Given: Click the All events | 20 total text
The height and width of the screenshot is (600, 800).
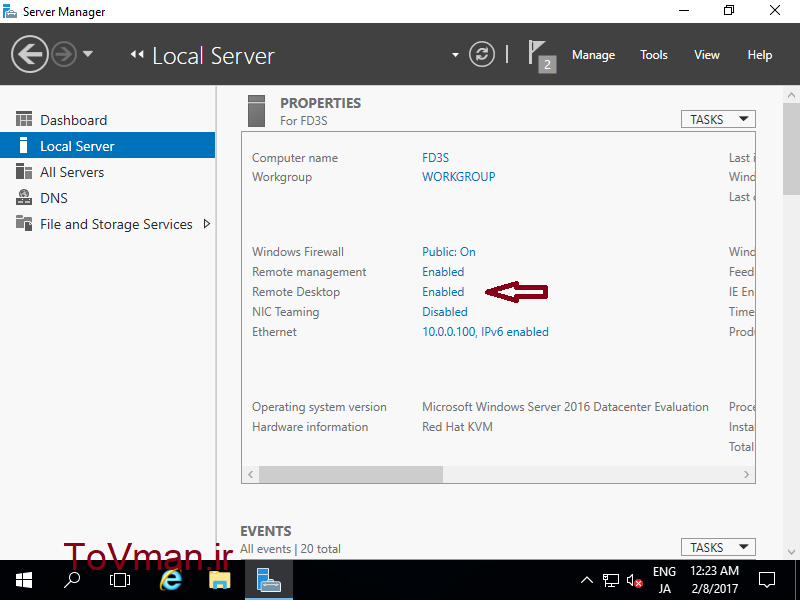Looking at the screenshot, I should tap(290, 549).
